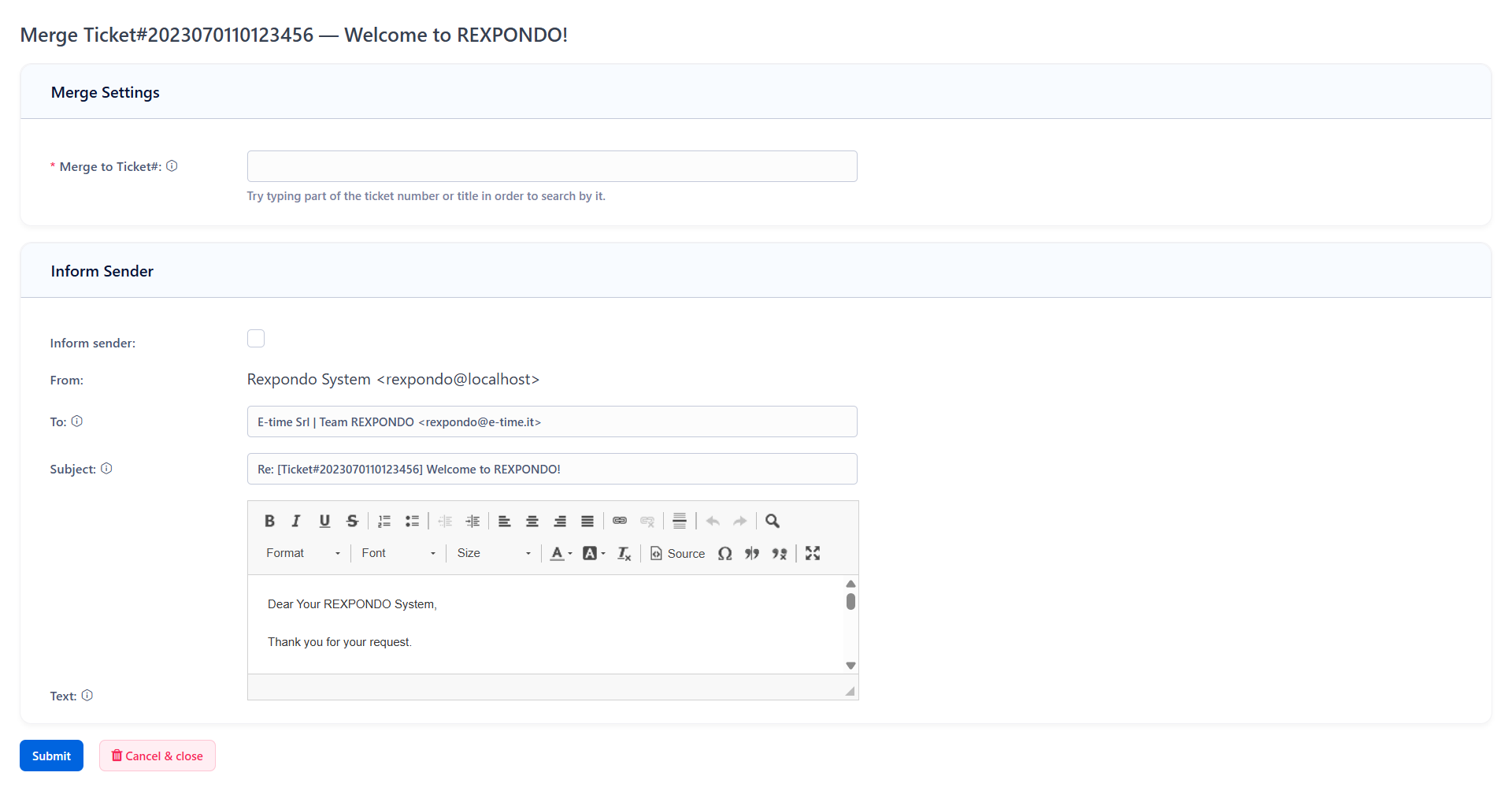Image resolution: width=1512 pixels, height=791 pixels.
Task: Apply strikethrough formatting
Action: pyautogui.click(x=352, y=521)
